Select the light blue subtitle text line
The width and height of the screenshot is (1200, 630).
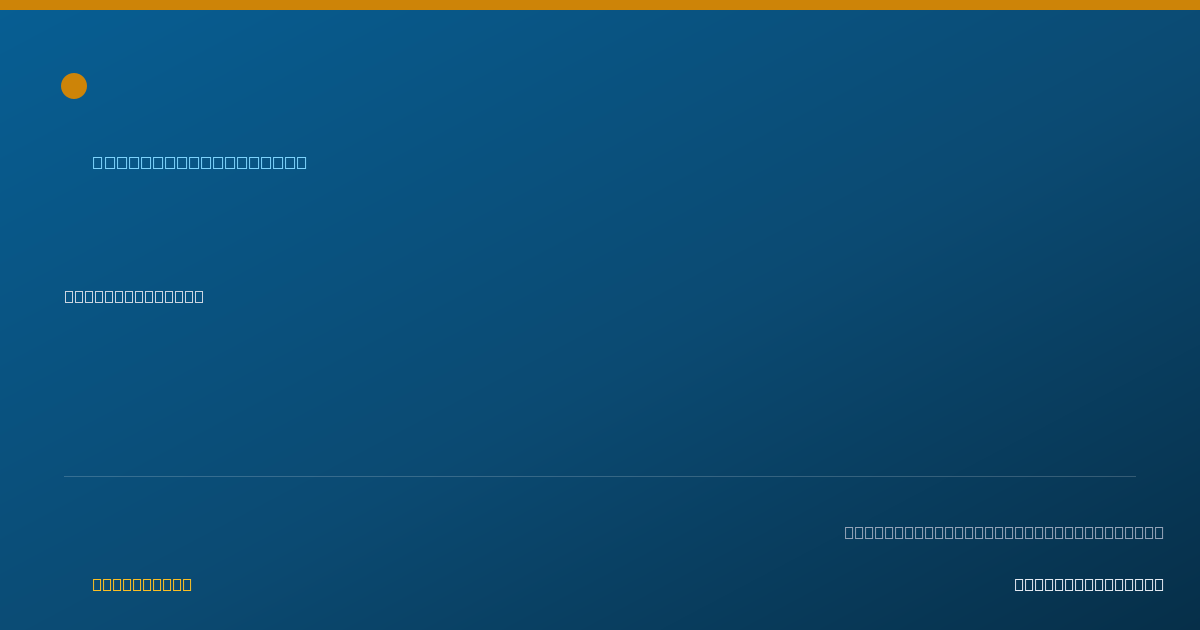click(200, 162)
